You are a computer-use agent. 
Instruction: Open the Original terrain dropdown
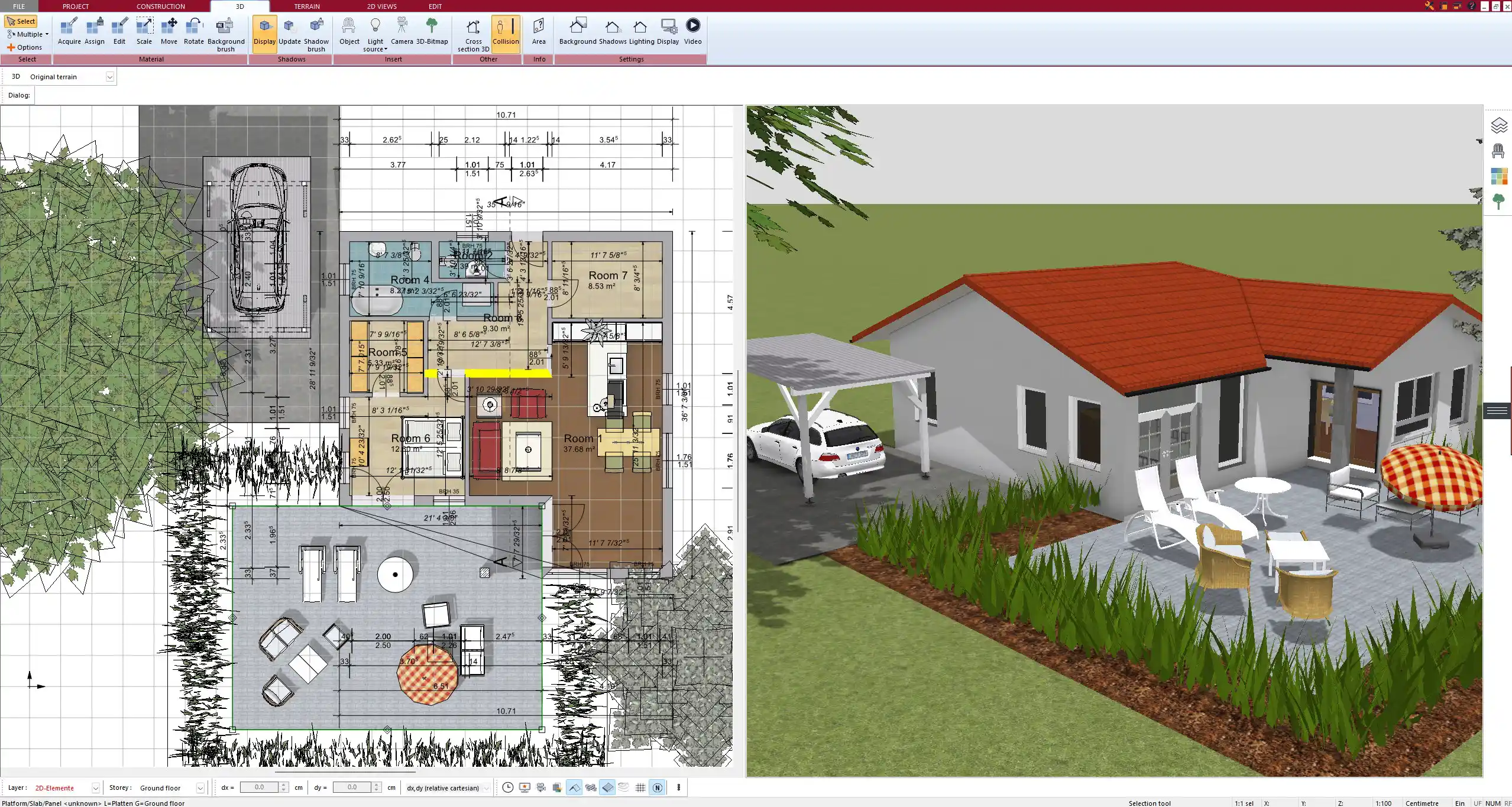[110, 76]
